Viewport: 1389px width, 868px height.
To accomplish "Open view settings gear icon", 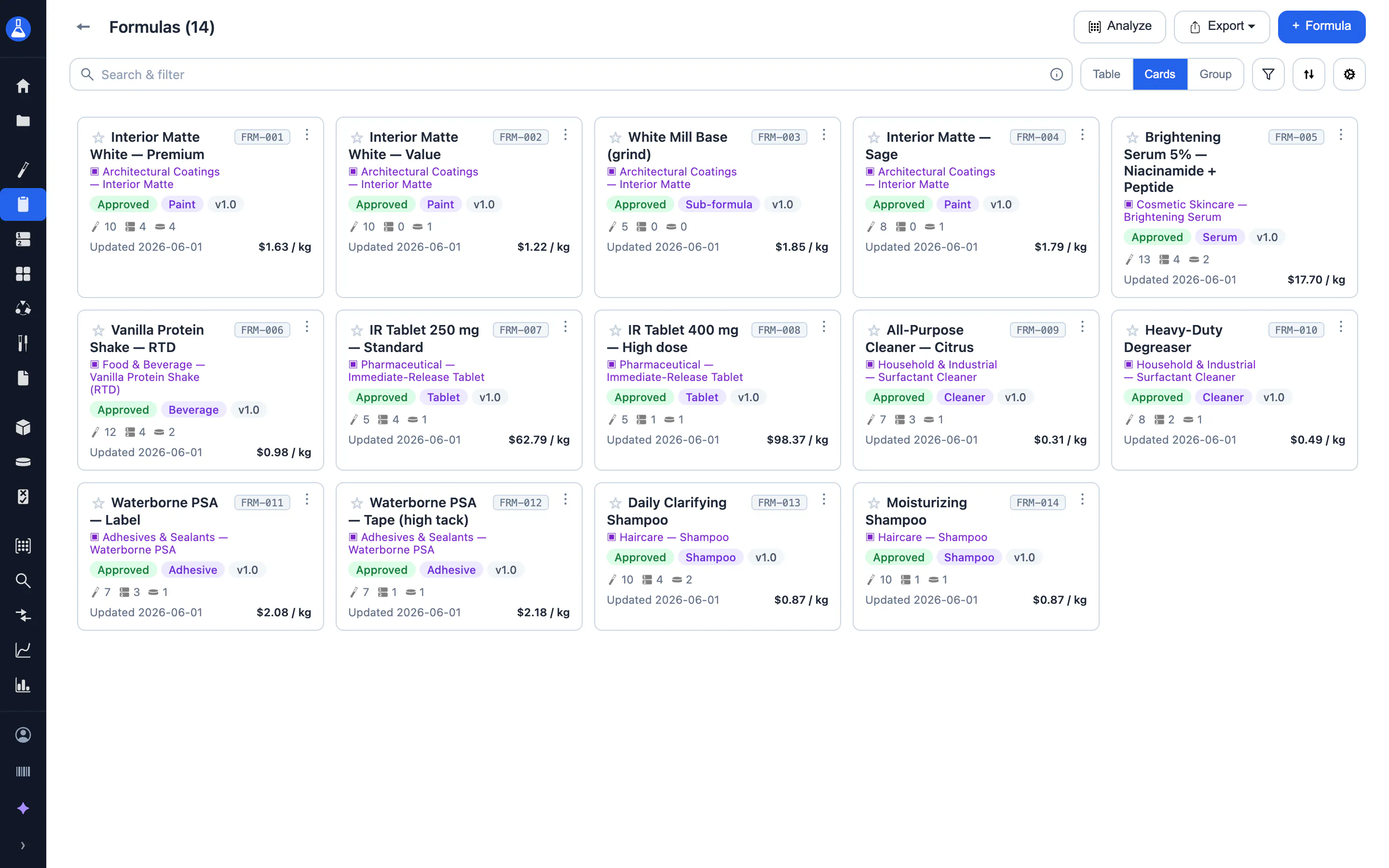I will coord(1349,74).
